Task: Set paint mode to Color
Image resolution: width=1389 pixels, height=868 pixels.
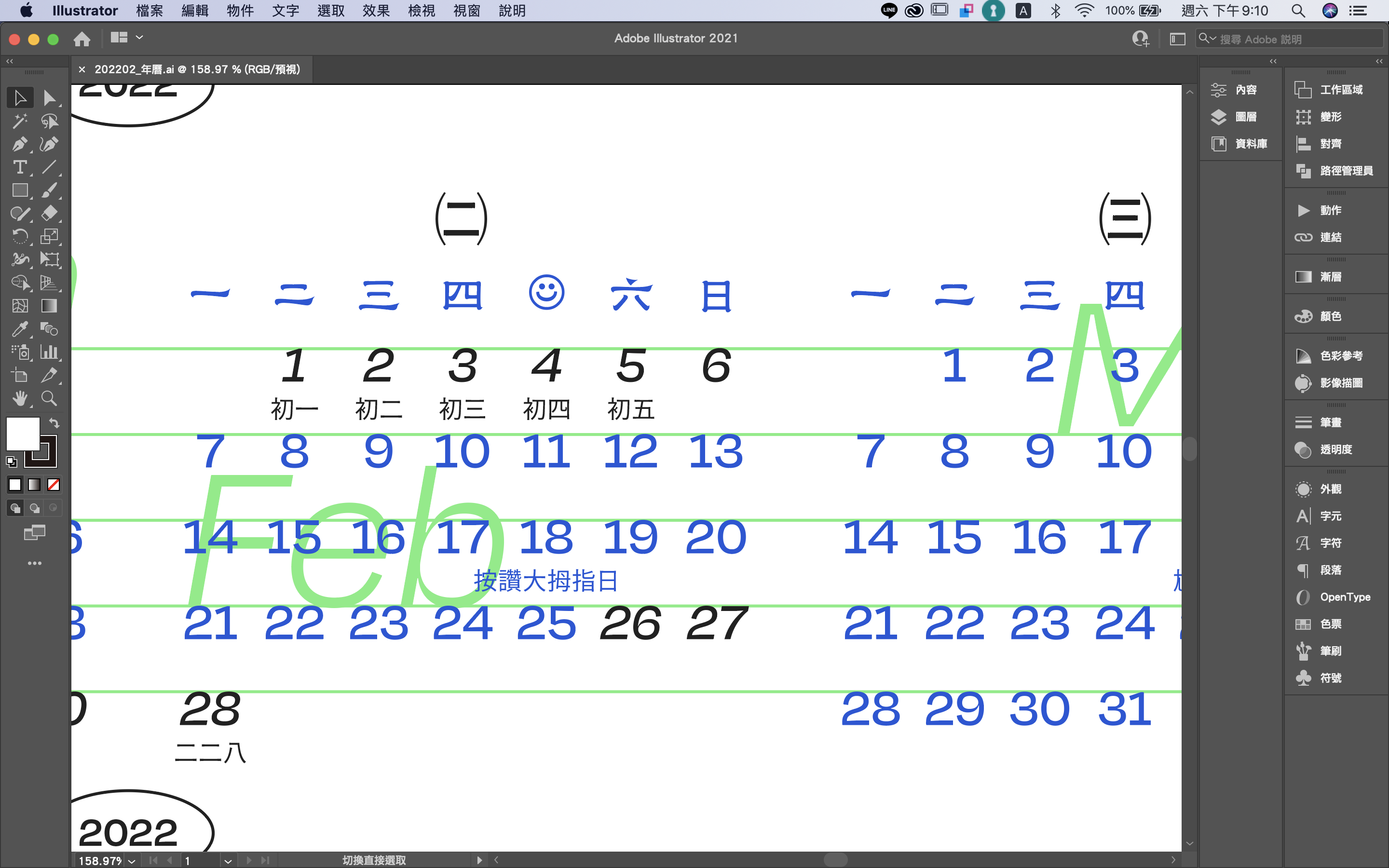Action: (x=15, y=485)
